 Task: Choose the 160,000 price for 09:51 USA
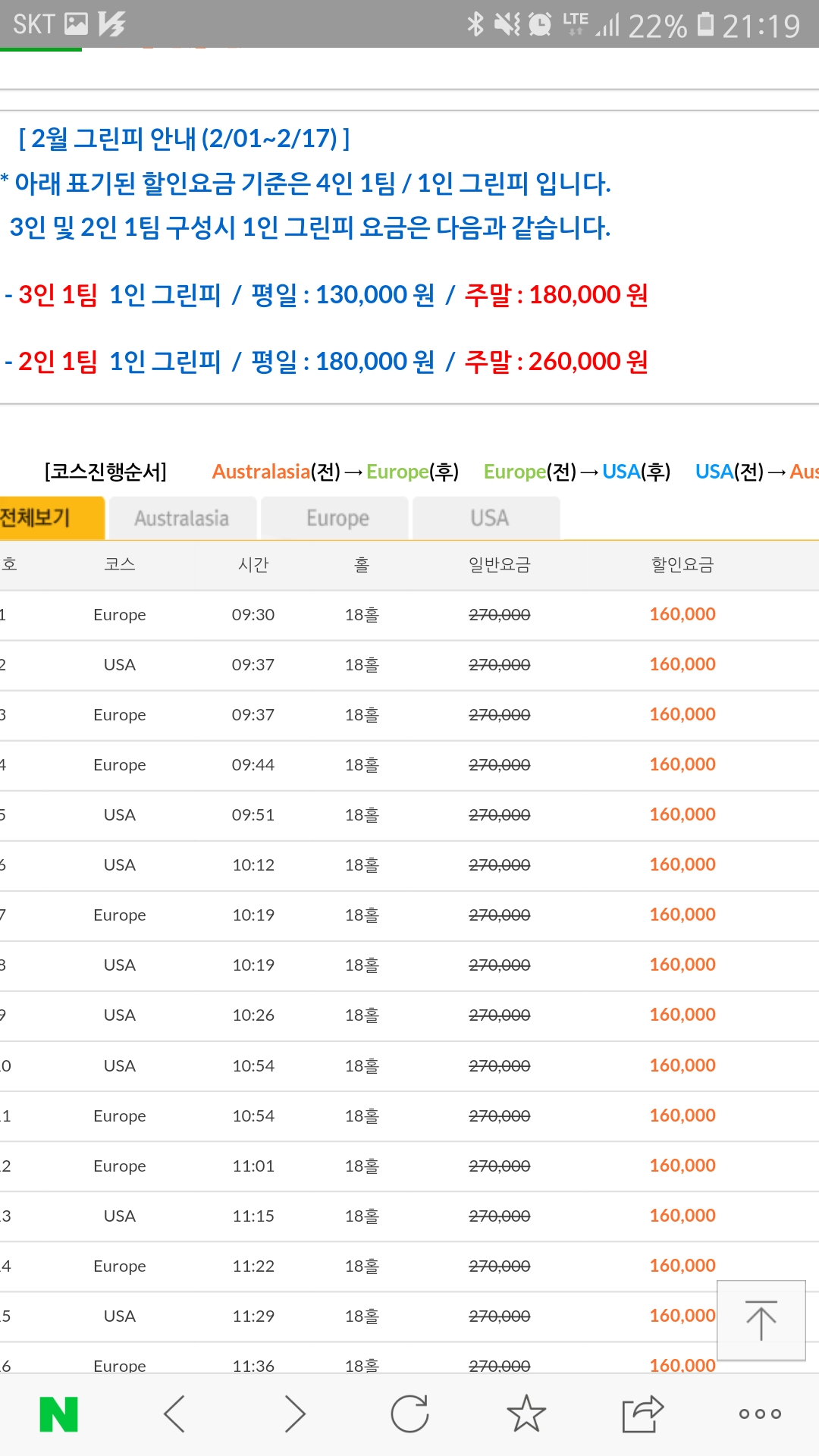click(682, 814)
